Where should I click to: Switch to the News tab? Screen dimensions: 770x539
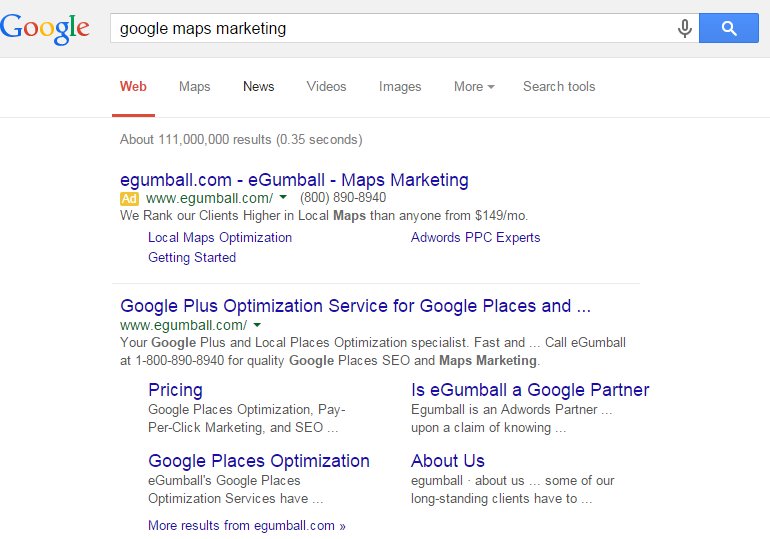point(258,87)
